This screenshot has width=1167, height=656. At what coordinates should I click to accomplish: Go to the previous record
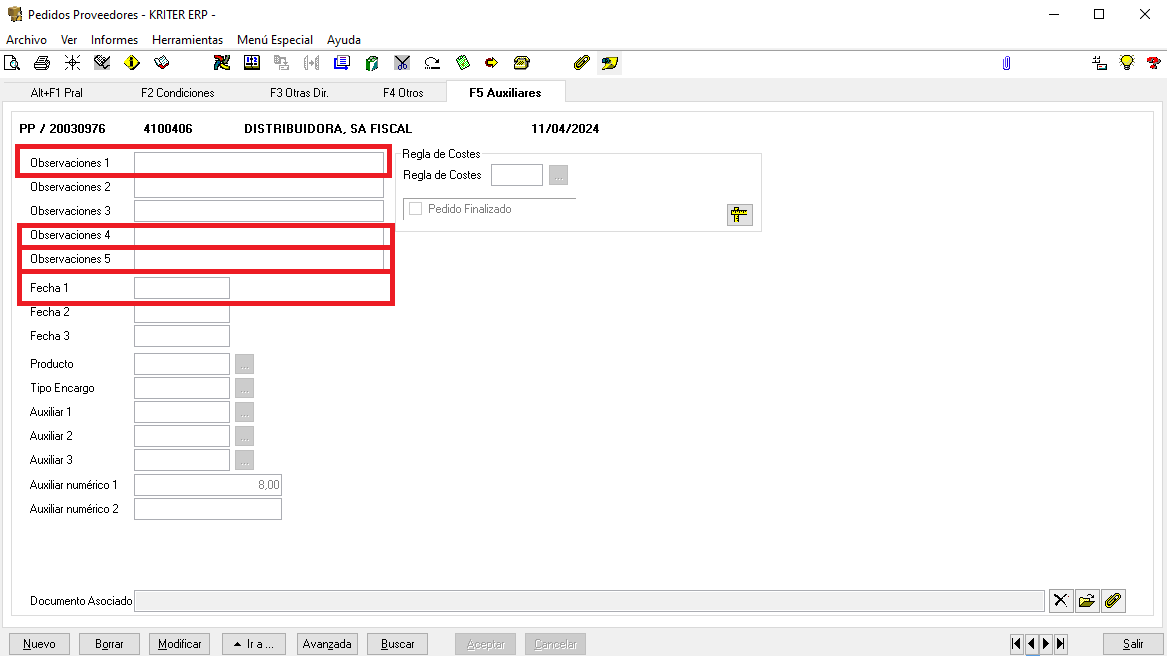click(x=1031, y=644)
